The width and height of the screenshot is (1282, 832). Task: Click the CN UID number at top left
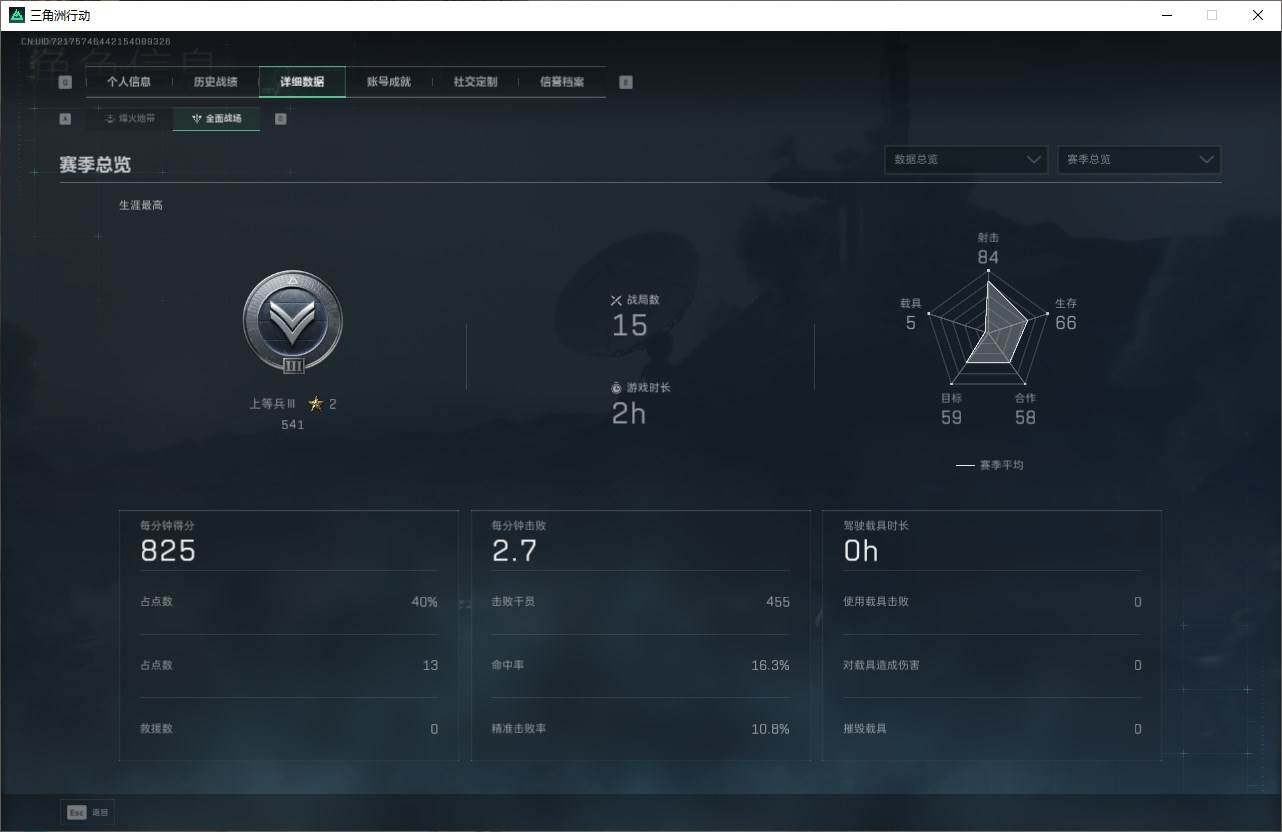[x=96, y=42]
